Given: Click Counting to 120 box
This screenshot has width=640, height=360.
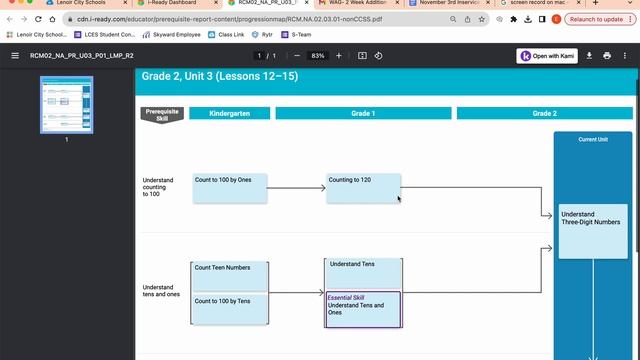Looking at the screenshot, I should tap(363, 188).
